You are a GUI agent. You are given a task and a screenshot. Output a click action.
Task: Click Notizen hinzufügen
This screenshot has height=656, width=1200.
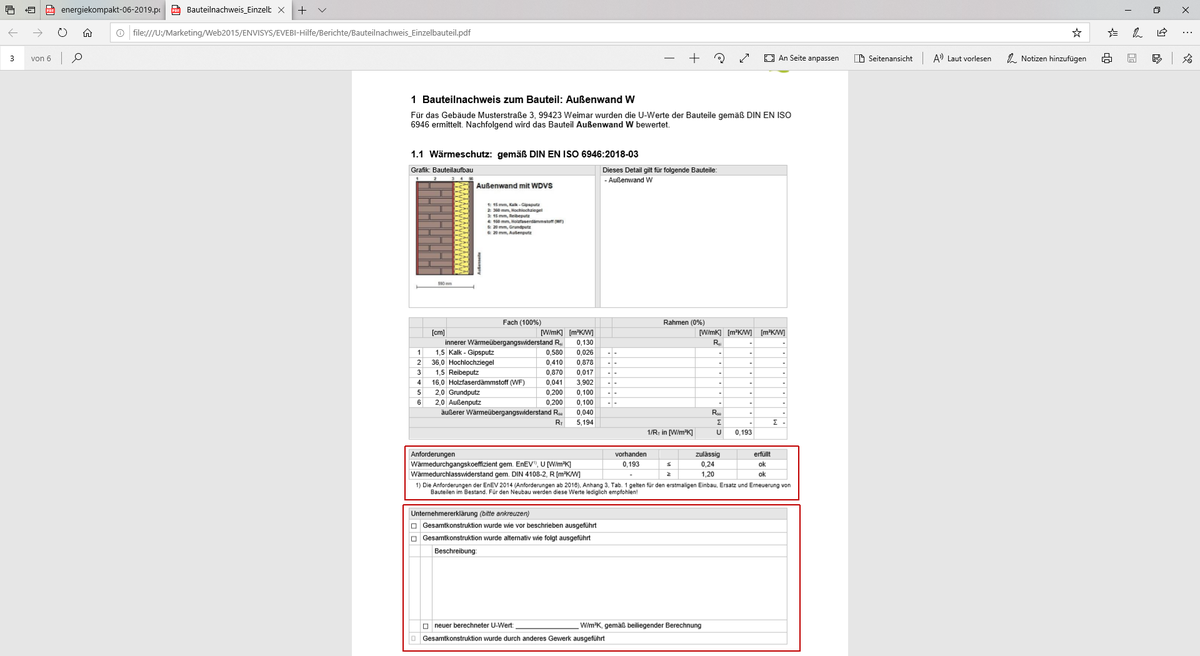tap(1046, 58)
